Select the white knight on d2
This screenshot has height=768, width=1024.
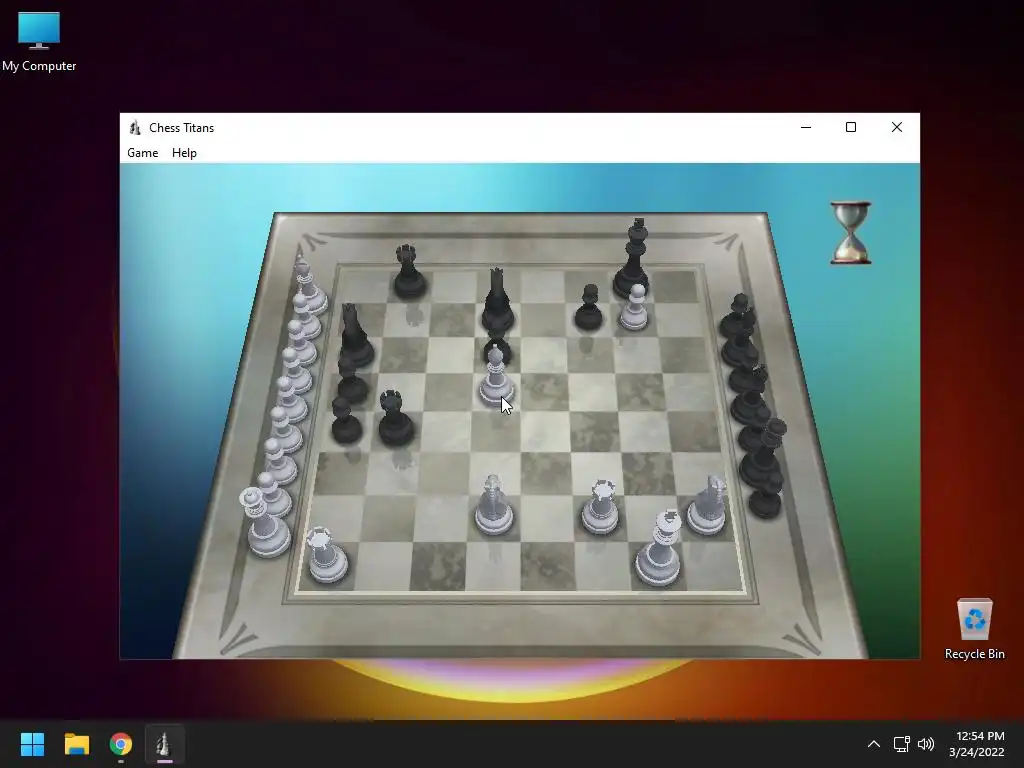tap(494, 504)
